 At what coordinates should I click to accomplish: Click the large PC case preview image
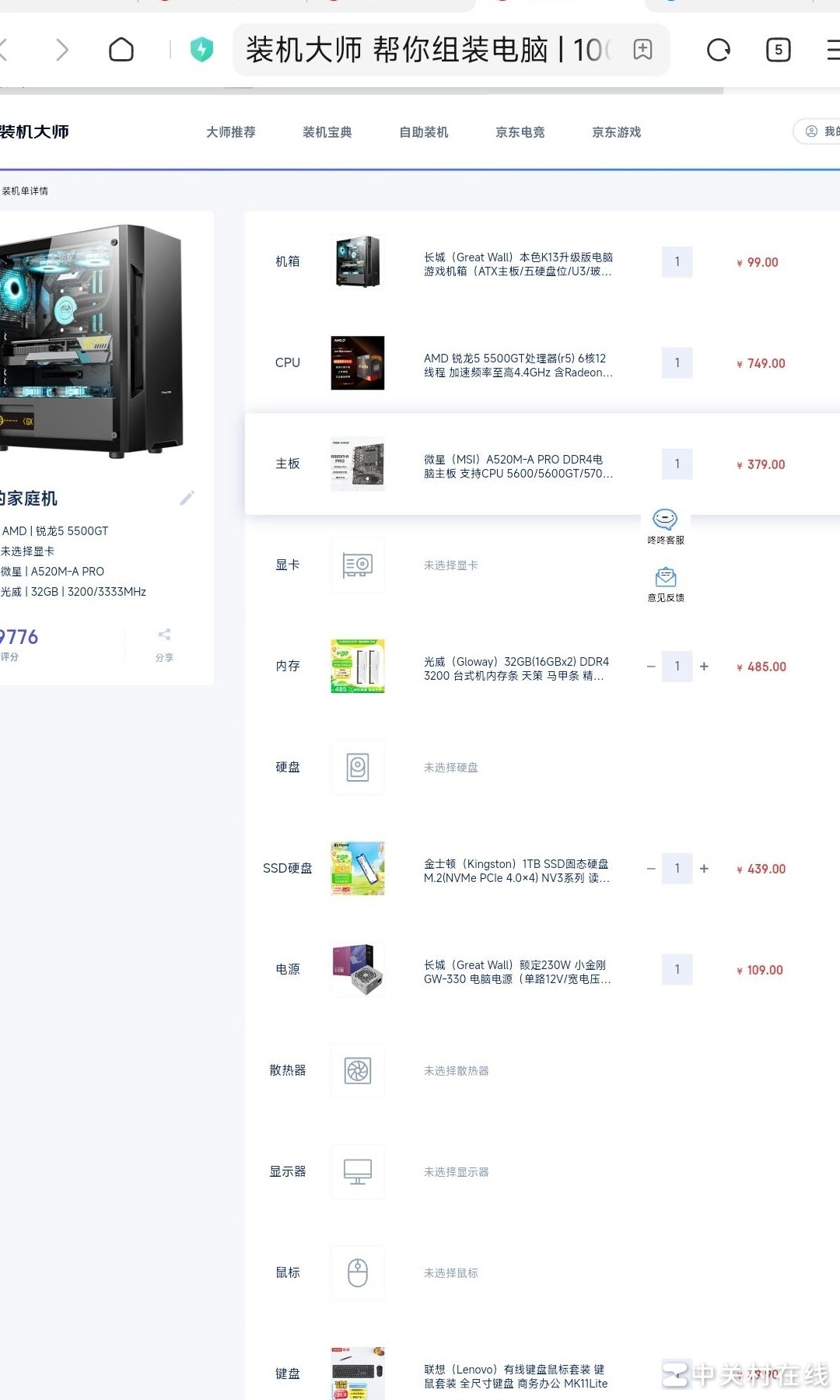[92, 340]
